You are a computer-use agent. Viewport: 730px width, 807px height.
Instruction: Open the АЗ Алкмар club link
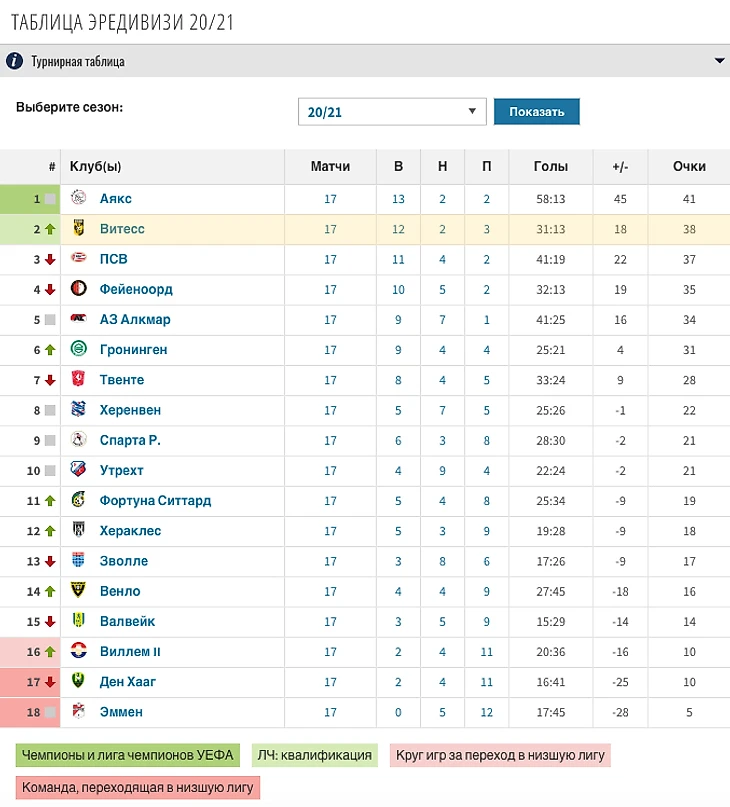135,320
